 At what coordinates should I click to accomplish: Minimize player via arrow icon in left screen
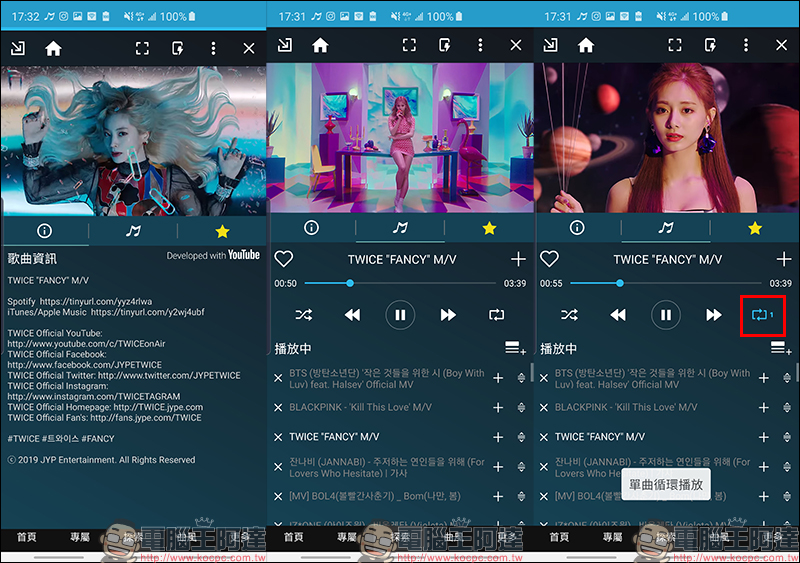pyautogui.click(x=18, y=48)
